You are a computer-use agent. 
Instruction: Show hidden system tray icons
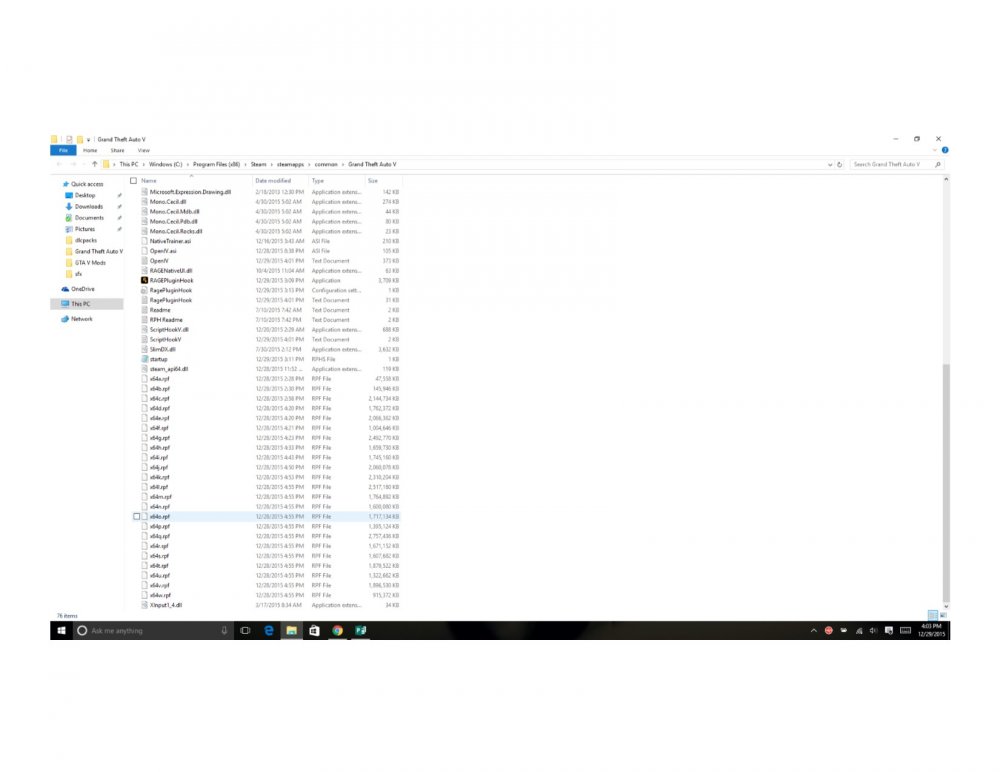pos(813,630)
